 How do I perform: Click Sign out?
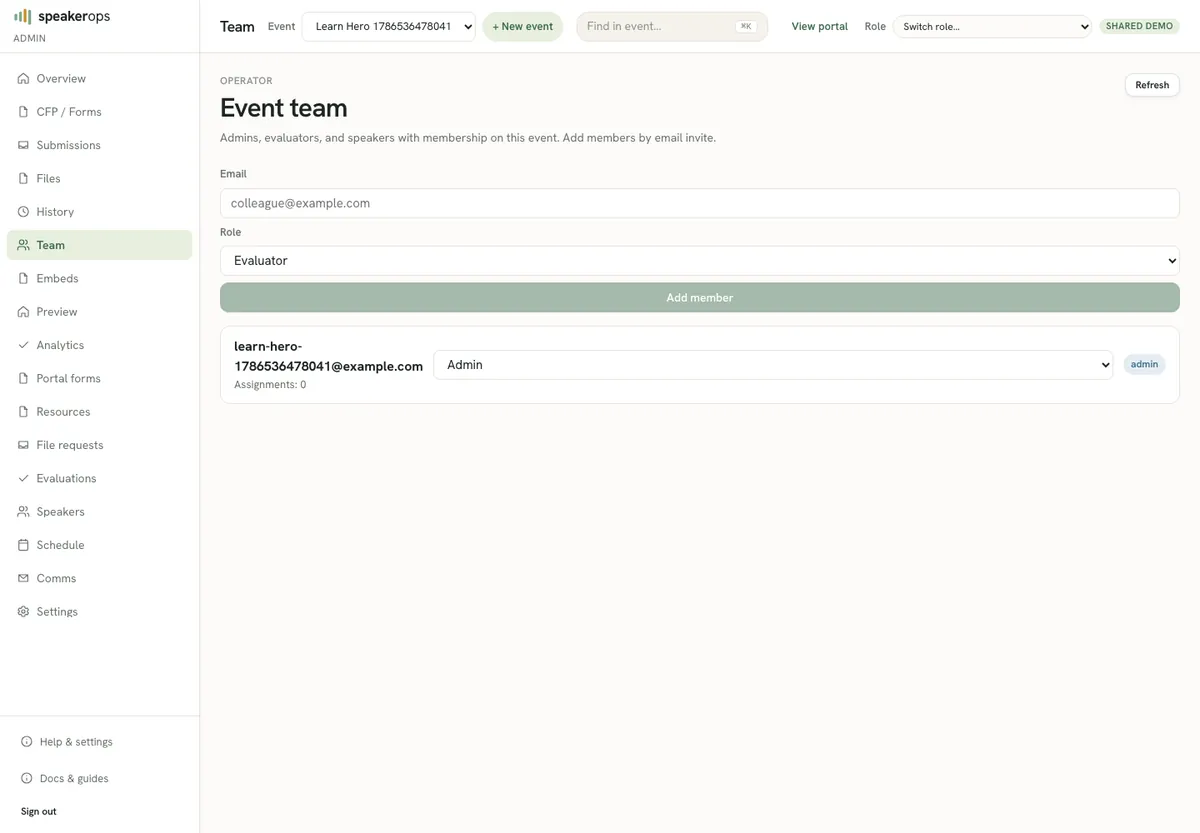click(39, 811)
